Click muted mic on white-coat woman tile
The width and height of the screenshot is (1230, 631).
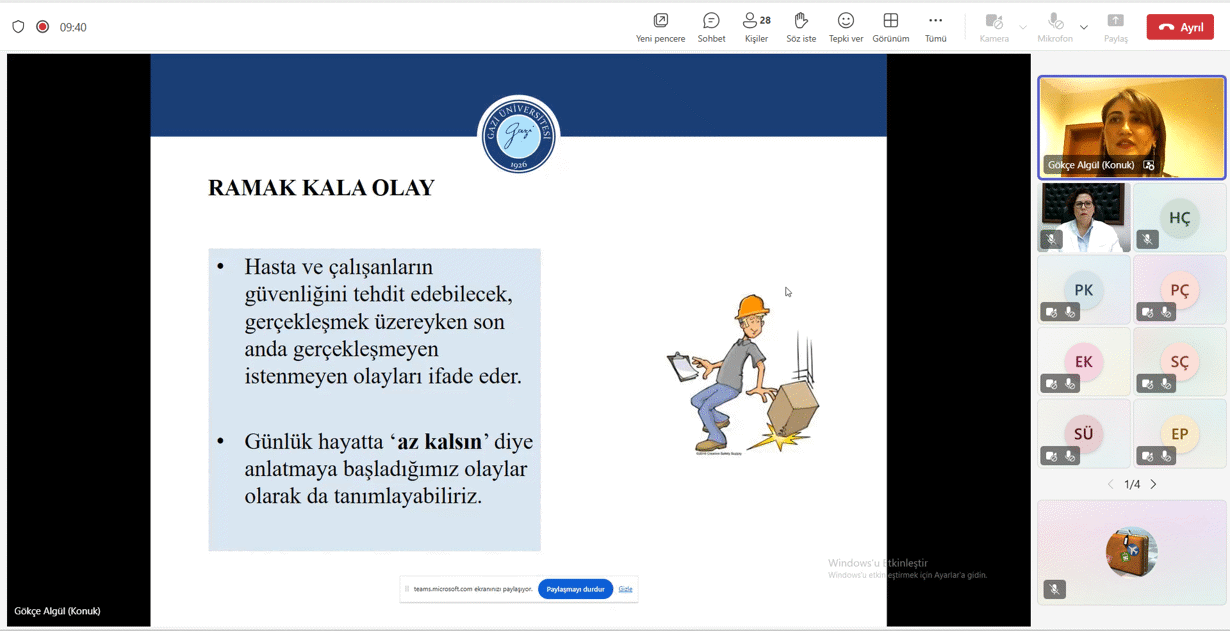point(1051,240)
